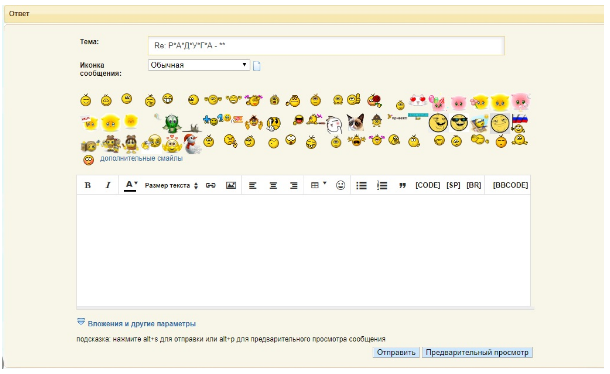
Task: Insert the big toothy grin smiley
Action: click(168, 98)
